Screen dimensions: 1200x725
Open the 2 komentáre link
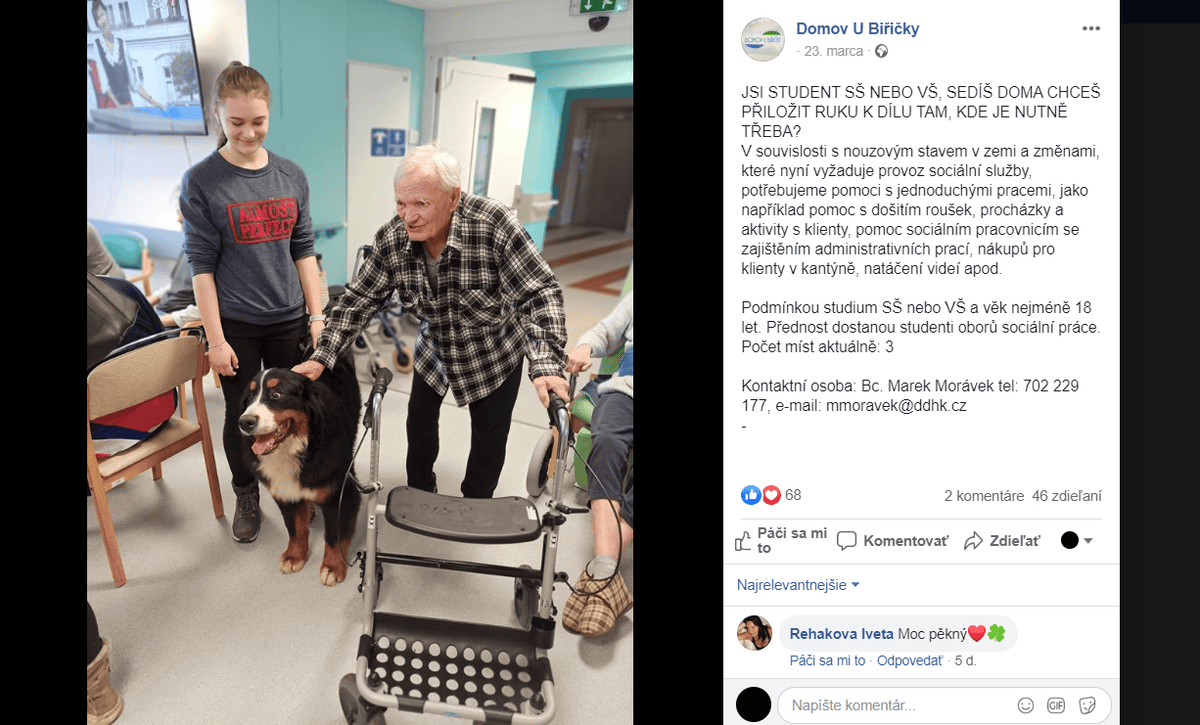[x=984, y=495]
